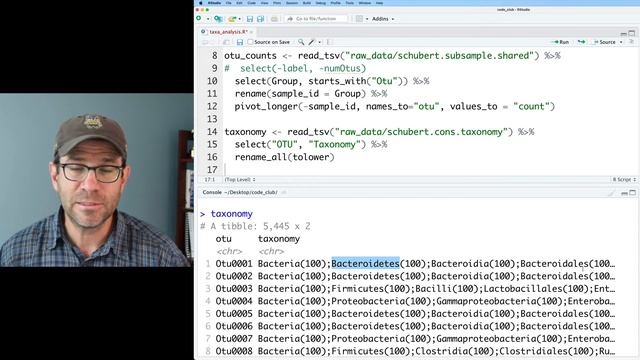Open the Source options dropdown arrow
This screenshot has width=640, height=360.
point(621,42)
